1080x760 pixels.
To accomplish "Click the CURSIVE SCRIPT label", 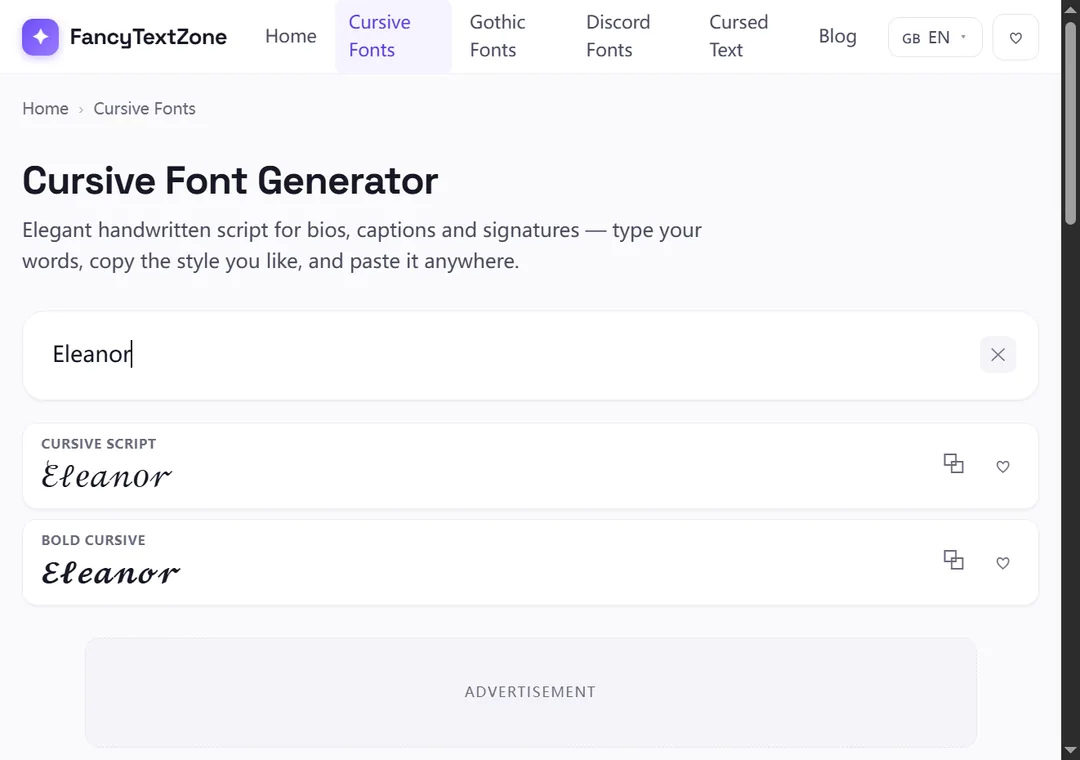I will tap(98, 444).
